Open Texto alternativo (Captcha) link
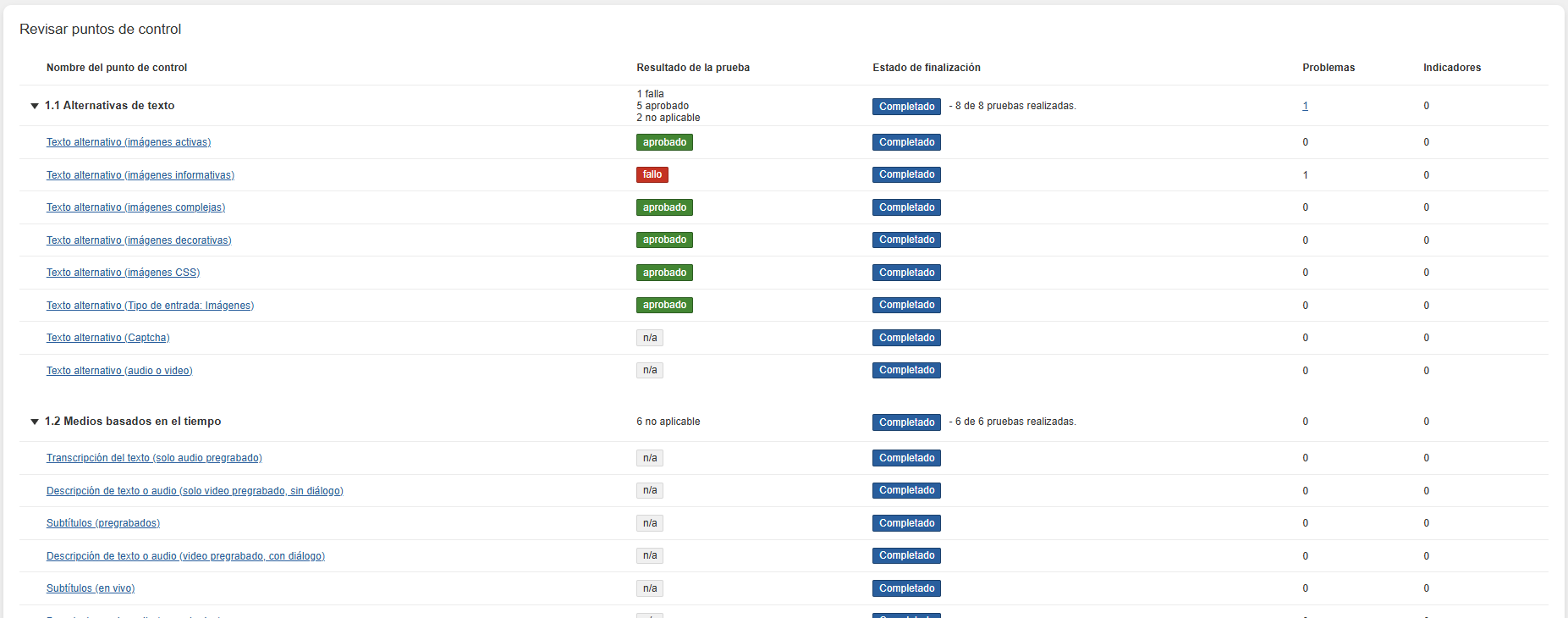Screen dimensions: 1568x618 coord(107,338)
